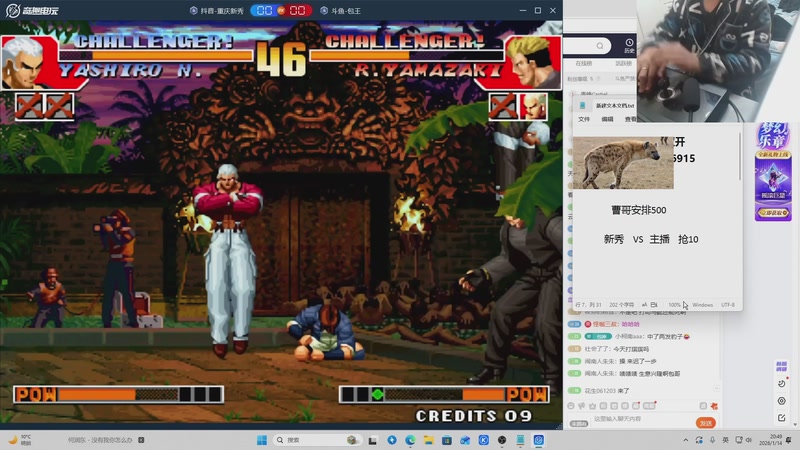Switch to the 在线榜 tab in chat panel
The width and height of the screenshot is (800, 450).
[584, 63]
